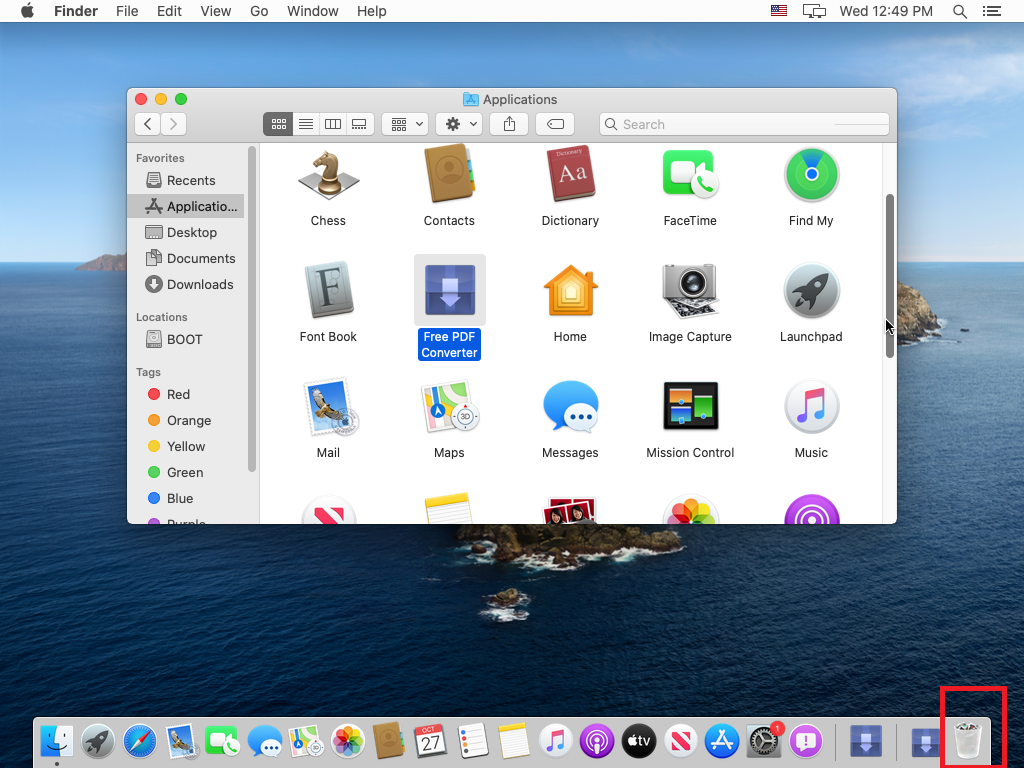Switch Finder to list view
Viewport: 1024px width, 768px height.
(x=306, y=124)
